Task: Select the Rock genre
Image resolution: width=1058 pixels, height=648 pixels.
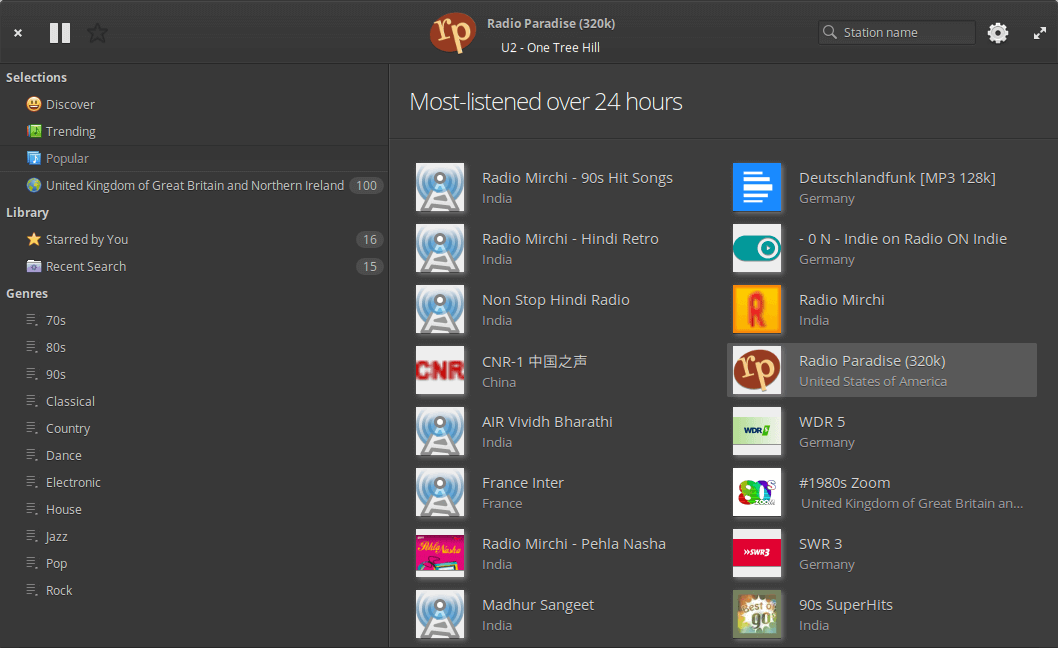Action: tap(194, 590)
